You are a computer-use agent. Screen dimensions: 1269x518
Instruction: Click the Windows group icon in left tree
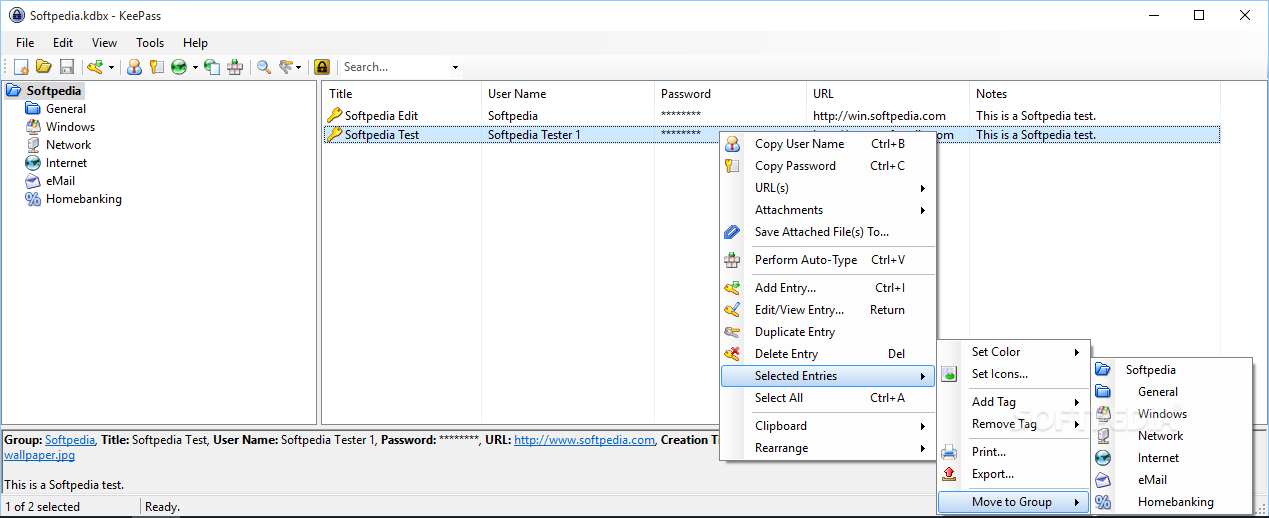[33, 127]
